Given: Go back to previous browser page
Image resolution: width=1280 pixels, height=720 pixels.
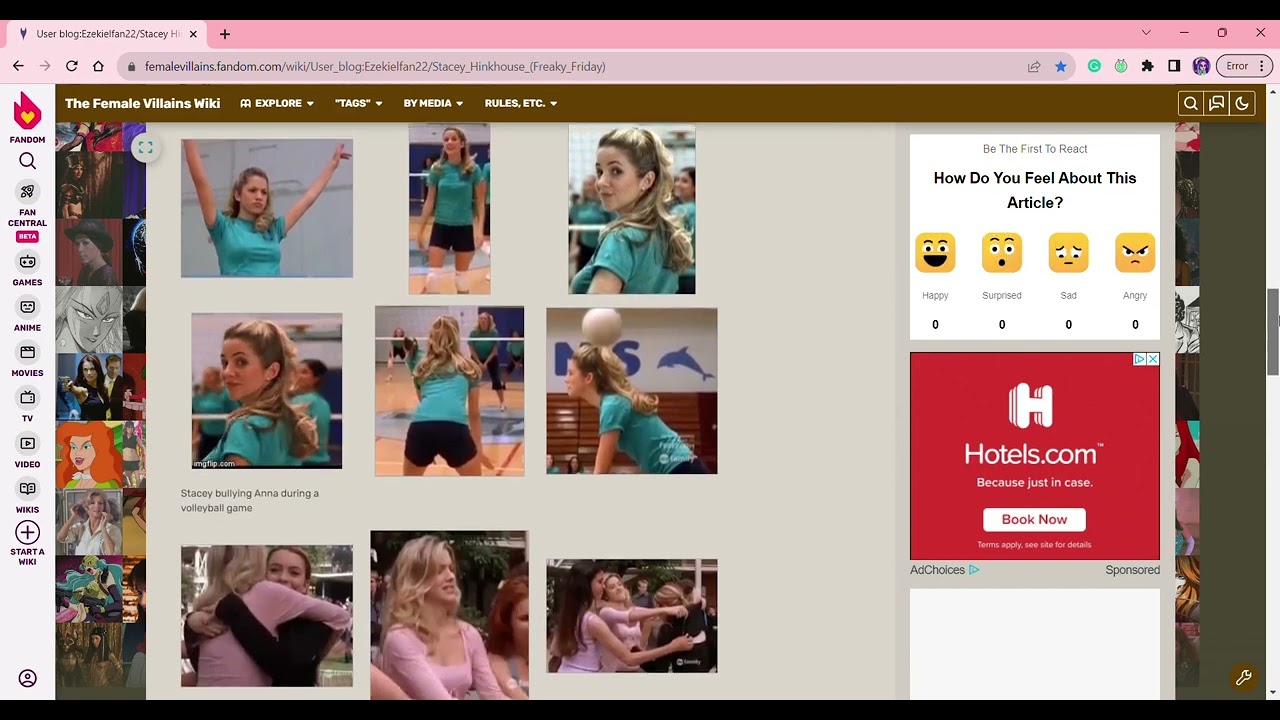Looking at the screenshot, I should 18,66.
